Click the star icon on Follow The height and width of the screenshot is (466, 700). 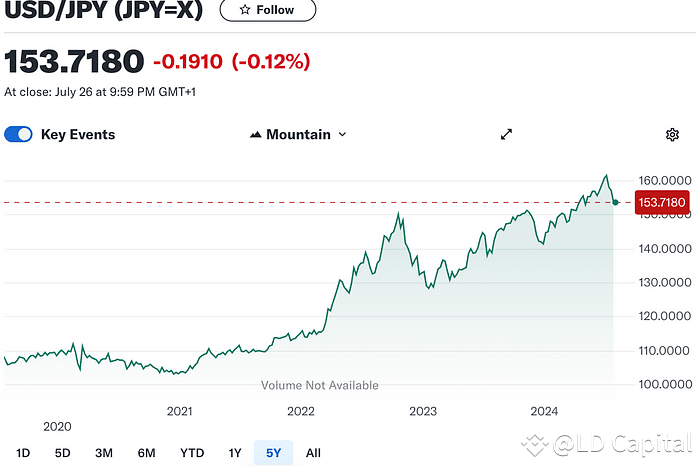coord(244,10)
